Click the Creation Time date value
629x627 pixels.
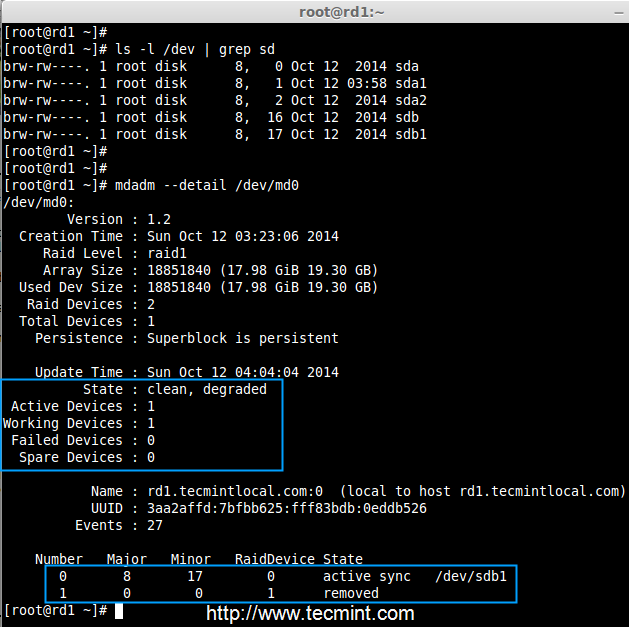[x=243, y=236]
